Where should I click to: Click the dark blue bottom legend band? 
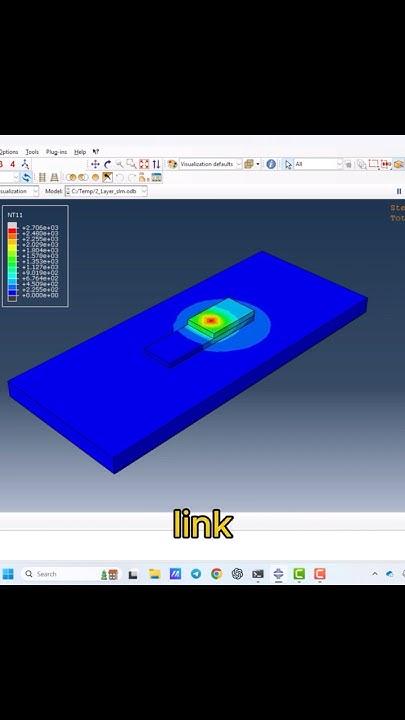(x=12, y=292)
